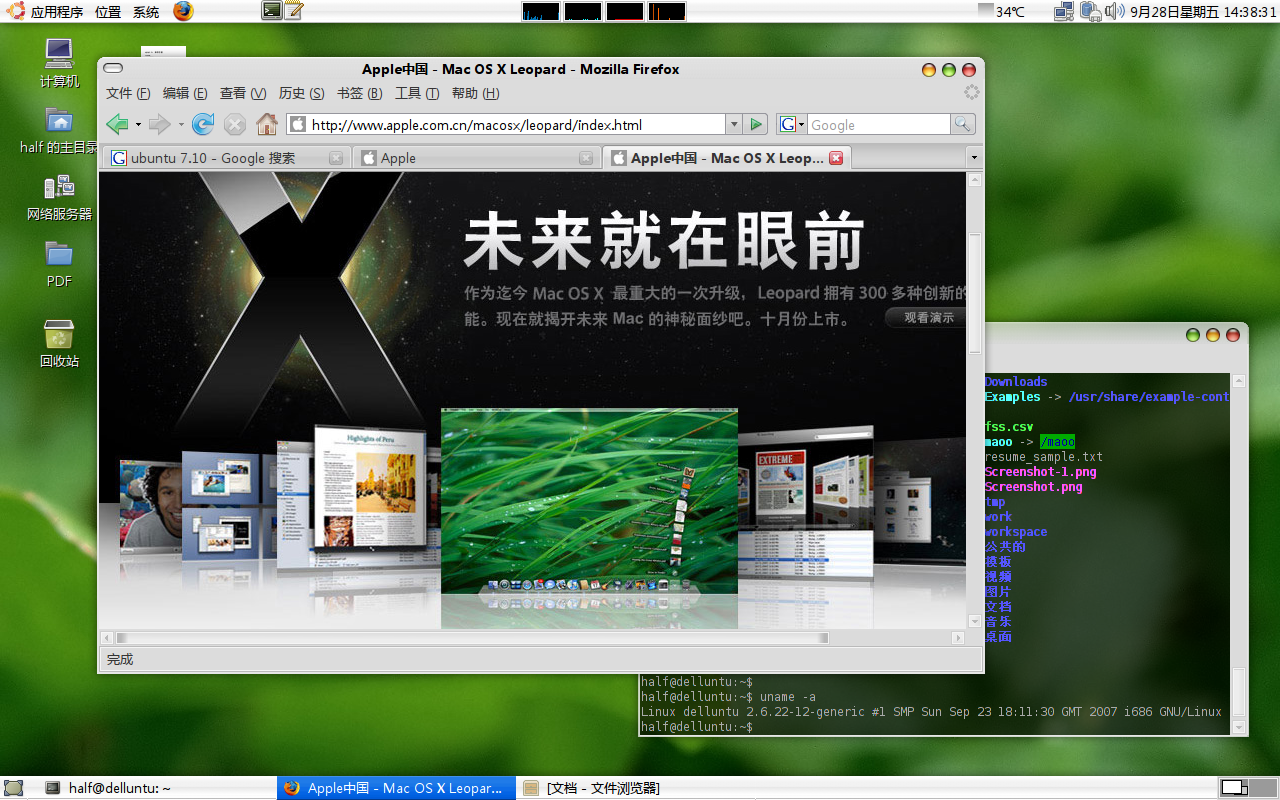
Task: Open the 书签 menu in Firefox
Action: 359,93
